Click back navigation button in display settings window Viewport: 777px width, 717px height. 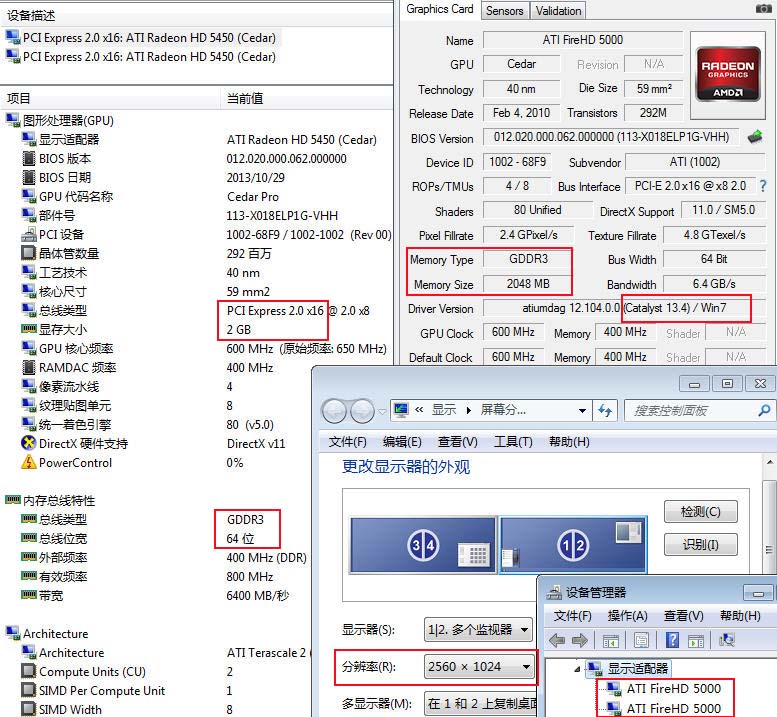[335, 411]
